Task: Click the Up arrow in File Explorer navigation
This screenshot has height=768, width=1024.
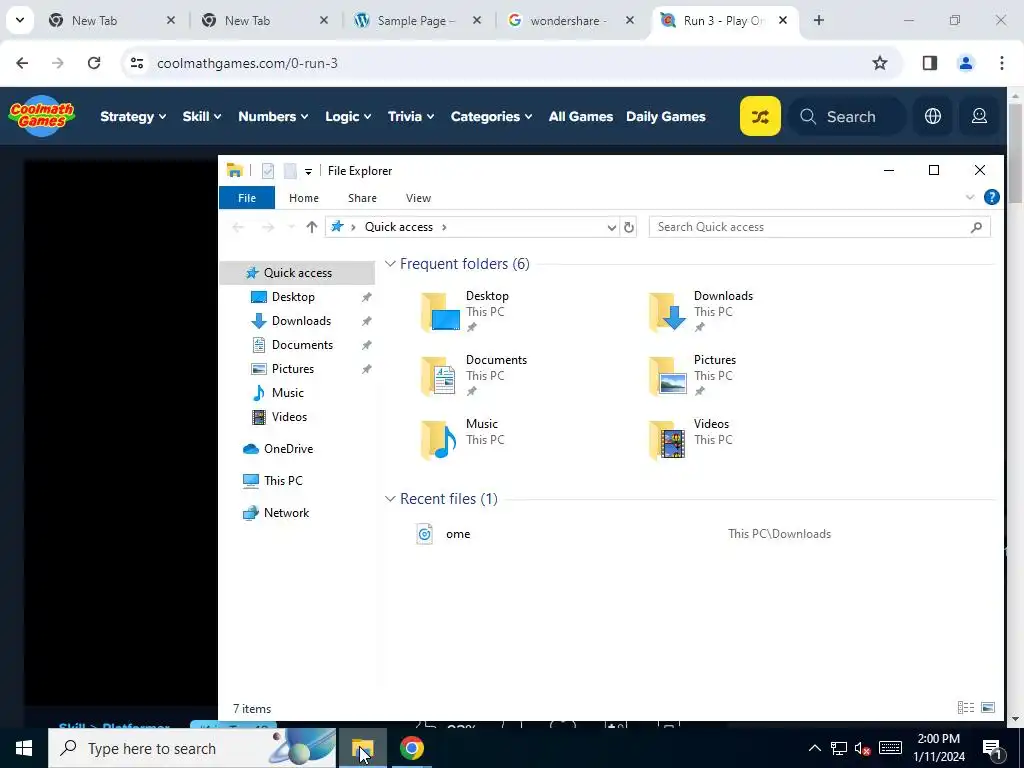Action: (x=312, y=227)
